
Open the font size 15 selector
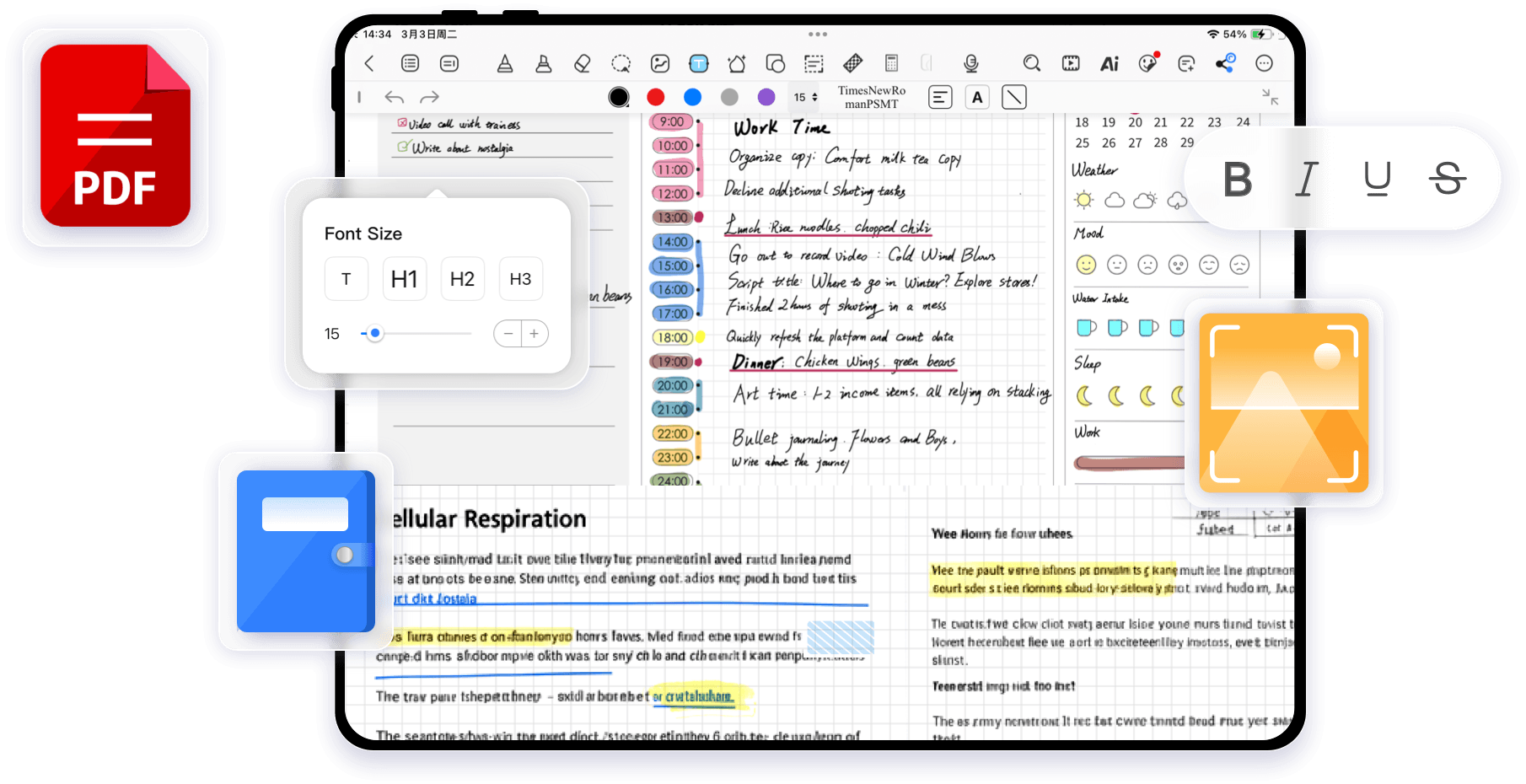(805, 97)
